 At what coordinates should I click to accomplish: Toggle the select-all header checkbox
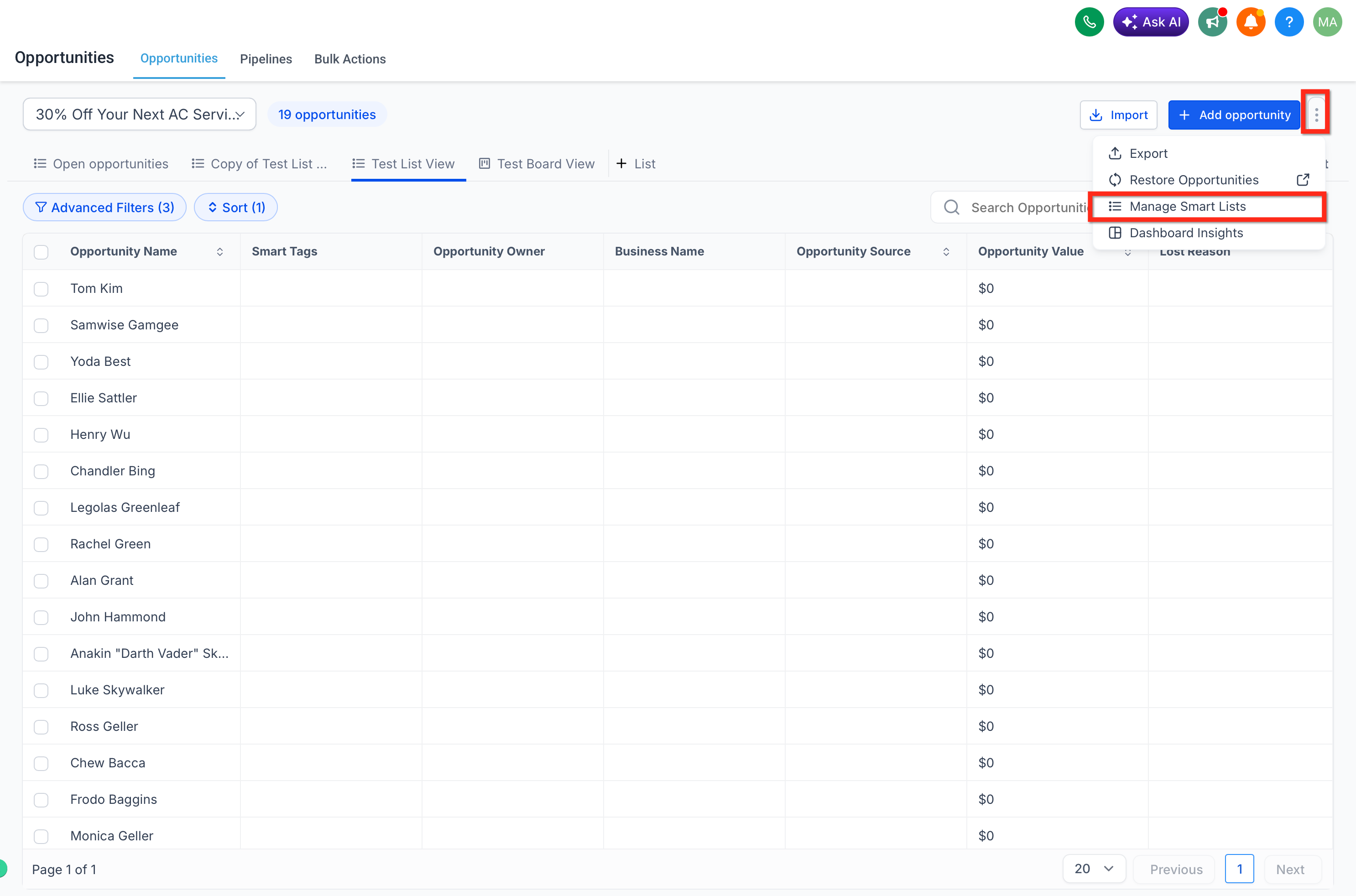coord(41,252)
